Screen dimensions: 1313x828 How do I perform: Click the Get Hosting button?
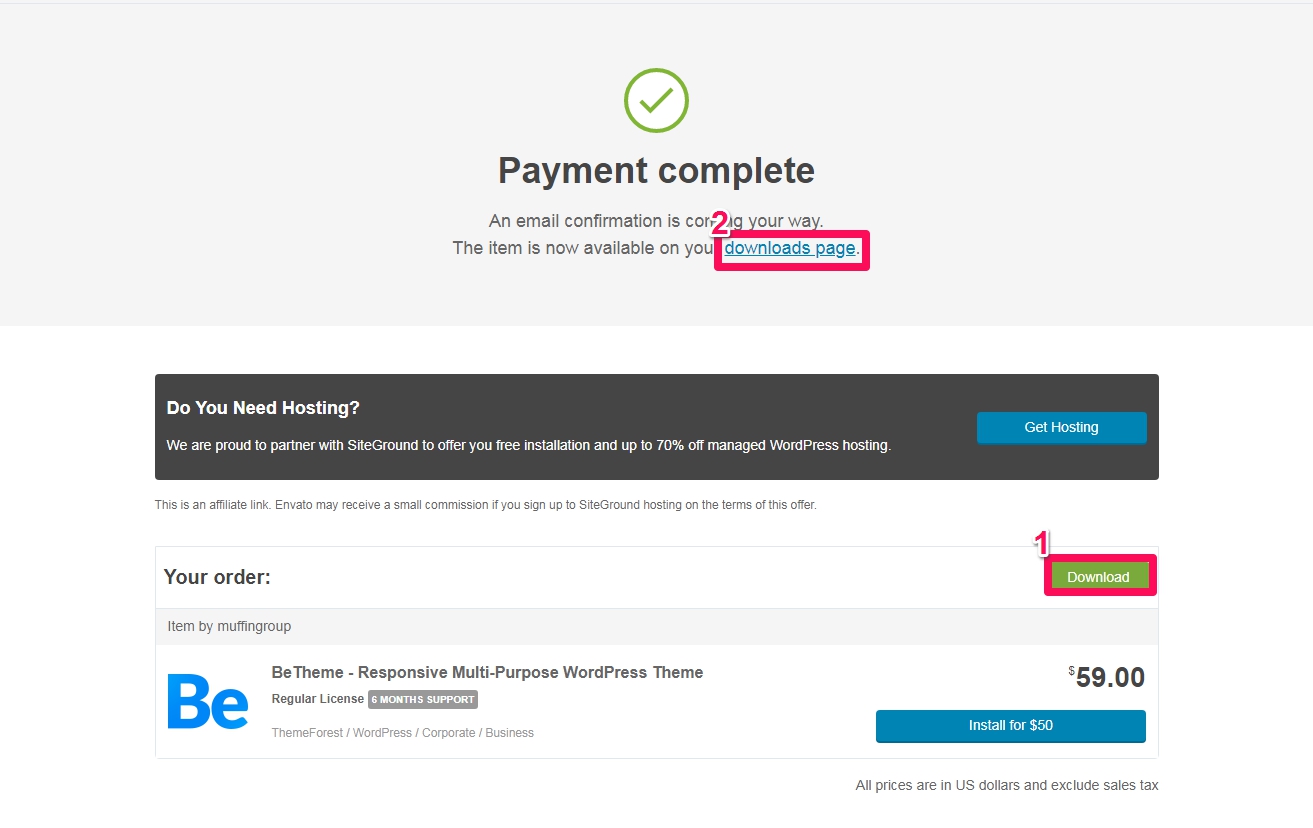1061,427
